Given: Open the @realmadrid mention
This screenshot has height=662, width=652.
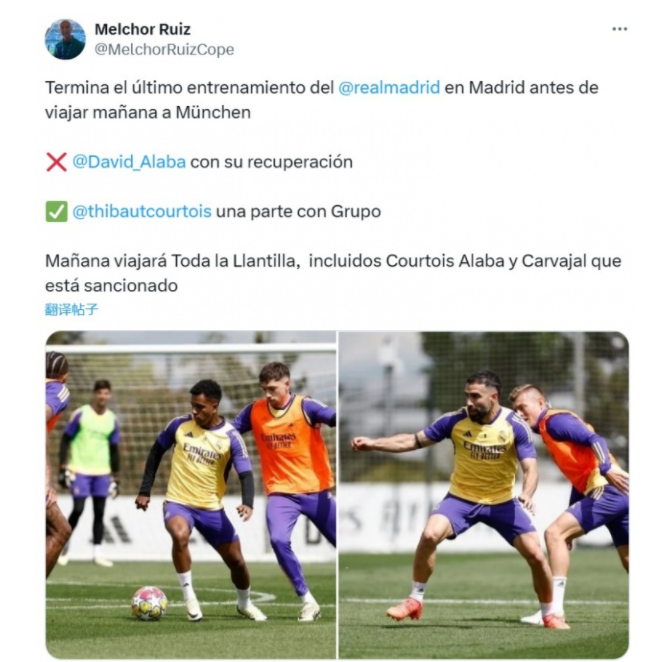Looking at the screenshot, I should click(389, 88).
